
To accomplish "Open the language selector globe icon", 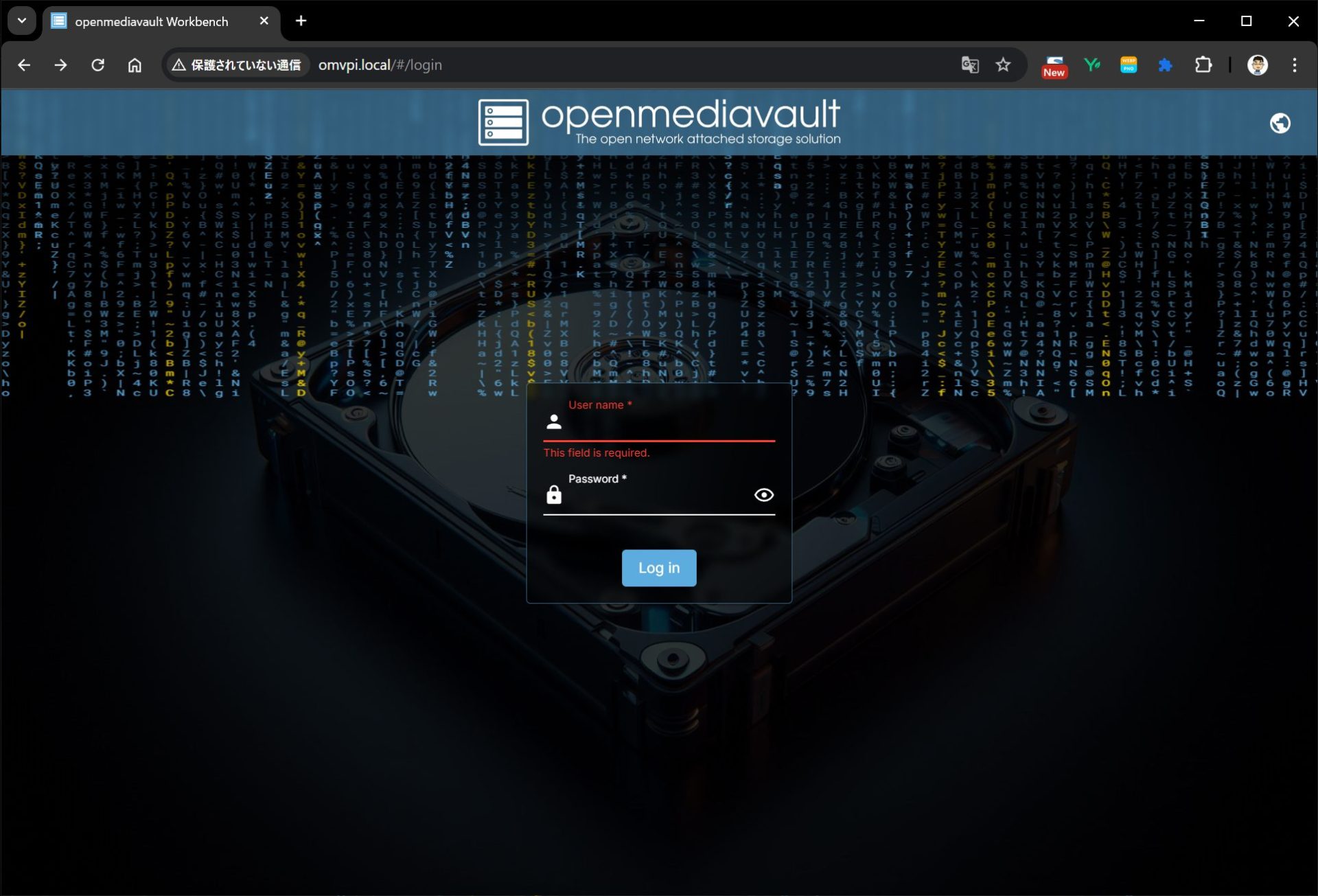I will (1280, 123).
